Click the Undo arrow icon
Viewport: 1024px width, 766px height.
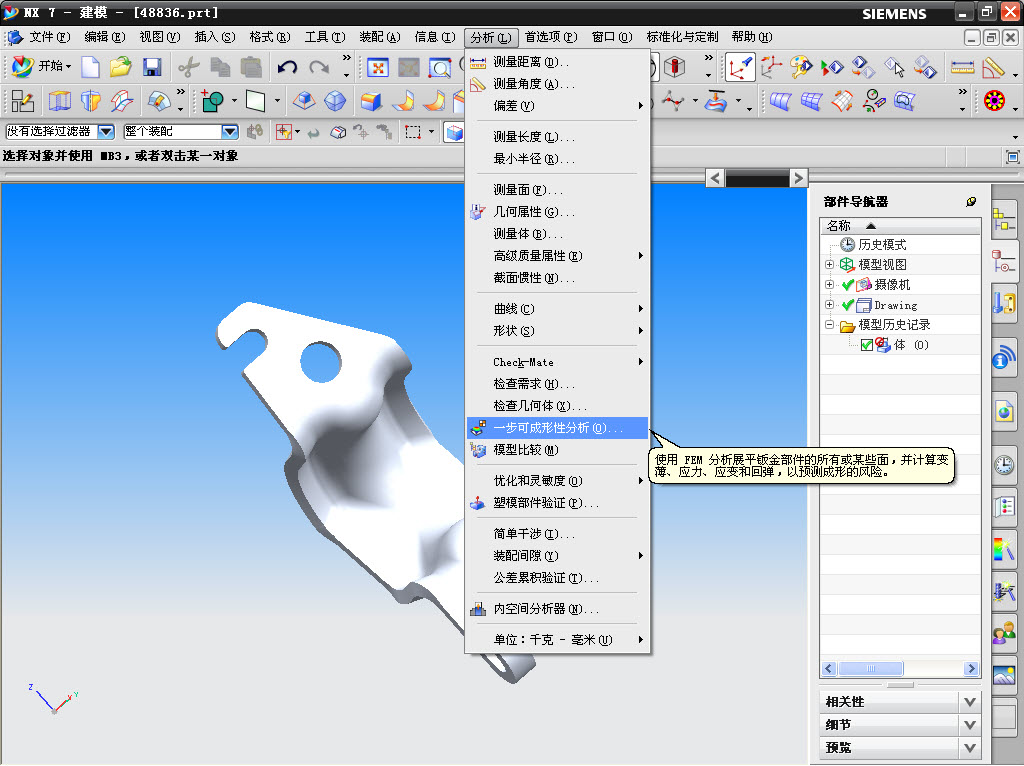(x=287, y=67)
